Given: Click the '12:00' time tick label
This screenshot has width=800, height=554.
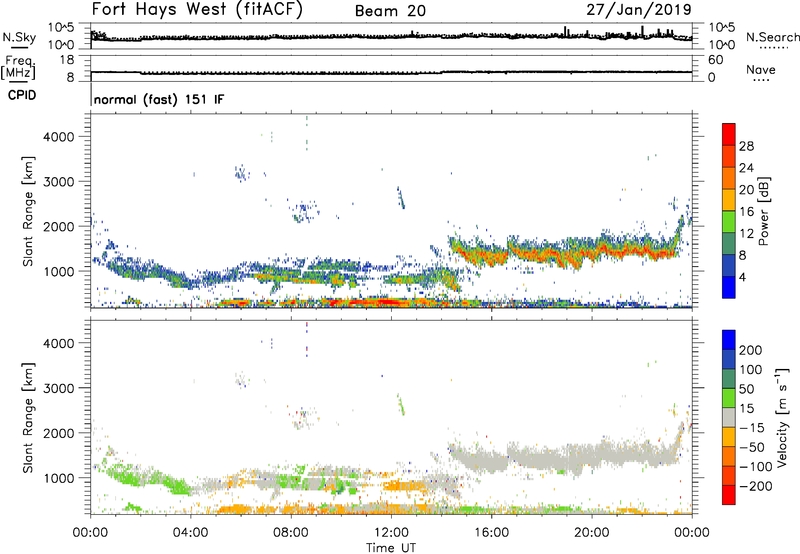Looking at the screenshot, I should 391,533.
